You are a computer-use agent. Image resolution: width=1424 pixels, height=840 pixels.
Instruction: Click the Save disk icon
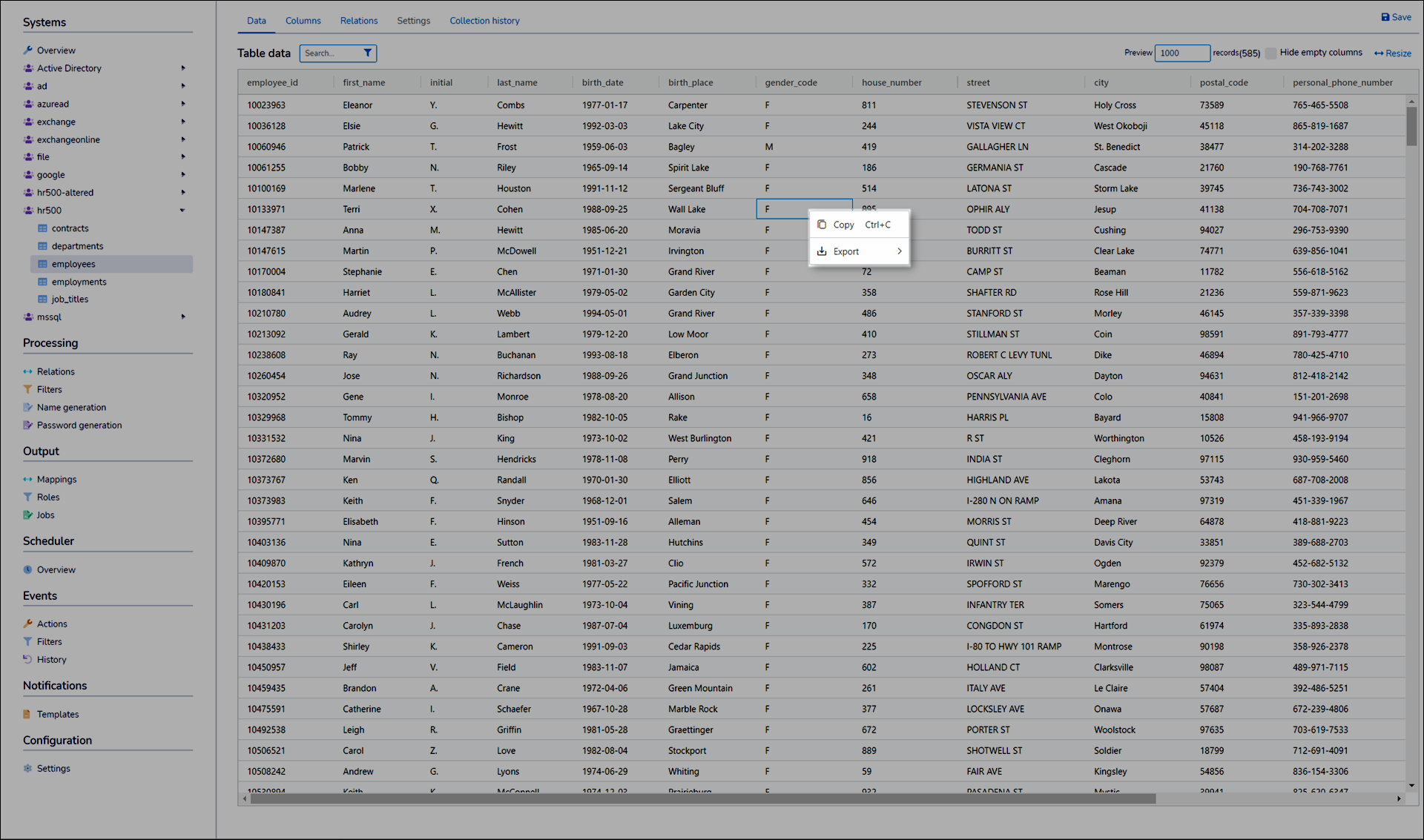point(1385,17)
